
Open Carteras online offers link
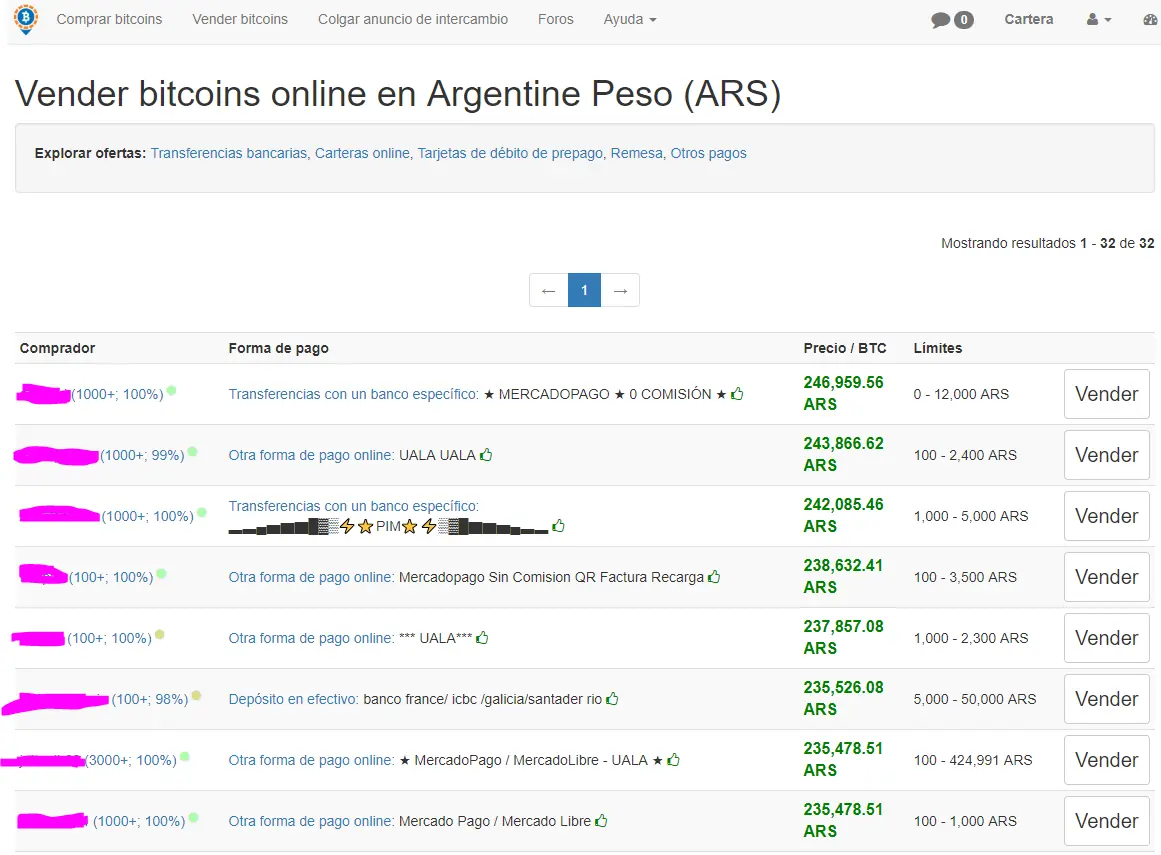[362, 153]
